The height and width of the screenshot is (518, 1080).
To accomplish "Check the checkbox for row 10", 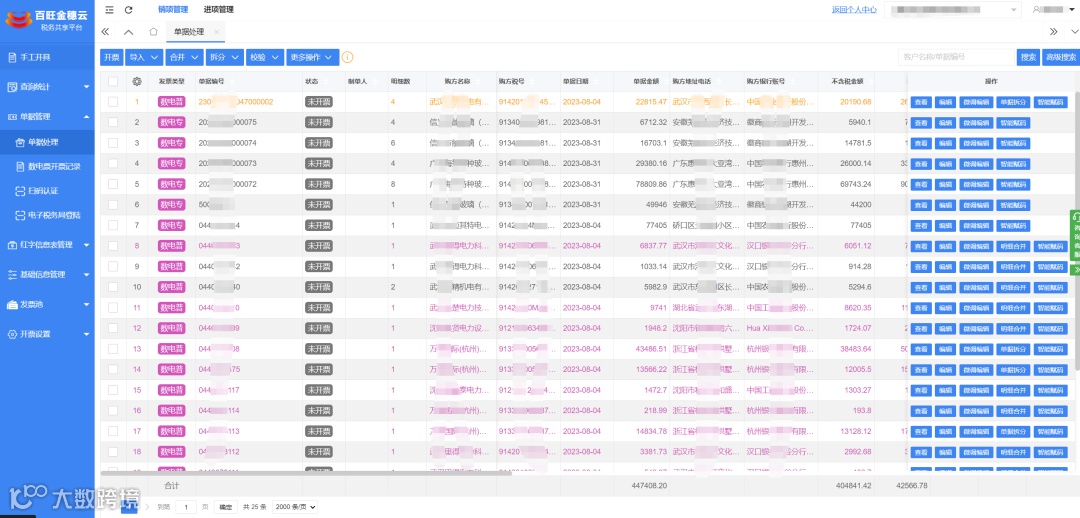I will tap(113, 287).
